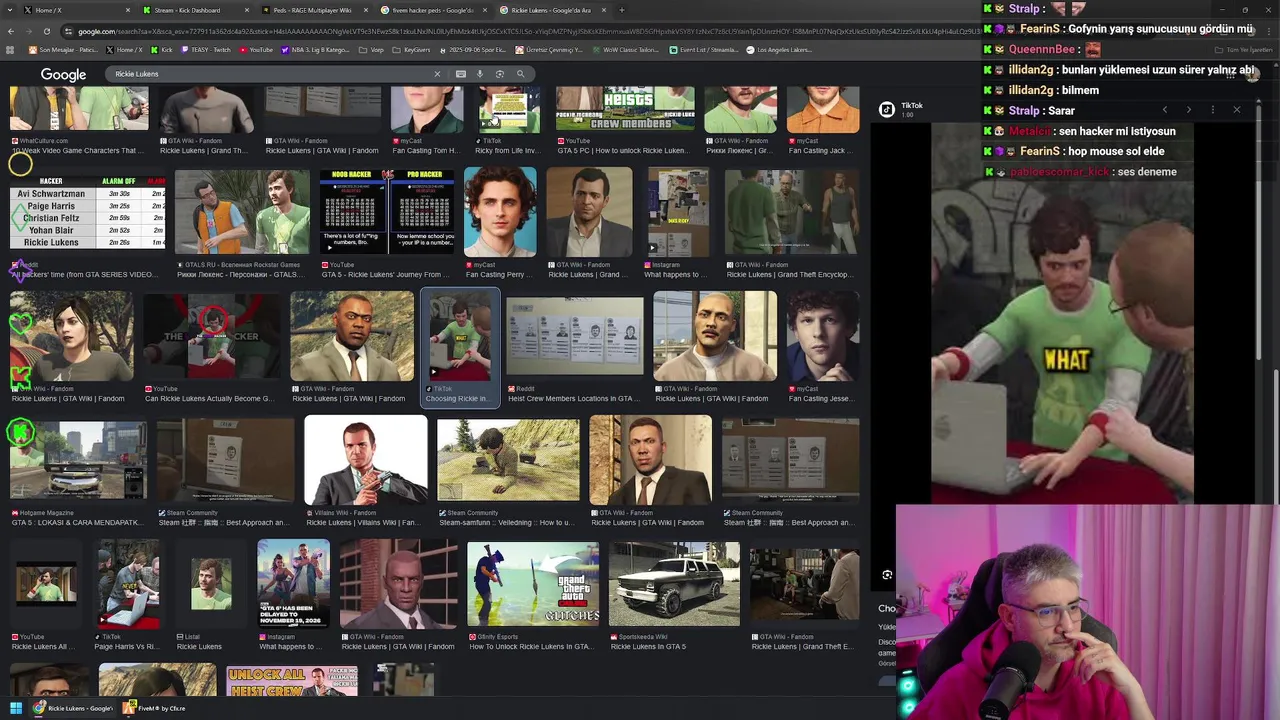Open Steam-samfunn Veiledning thumbnail

pyautogui.click(x=508, y=460)
